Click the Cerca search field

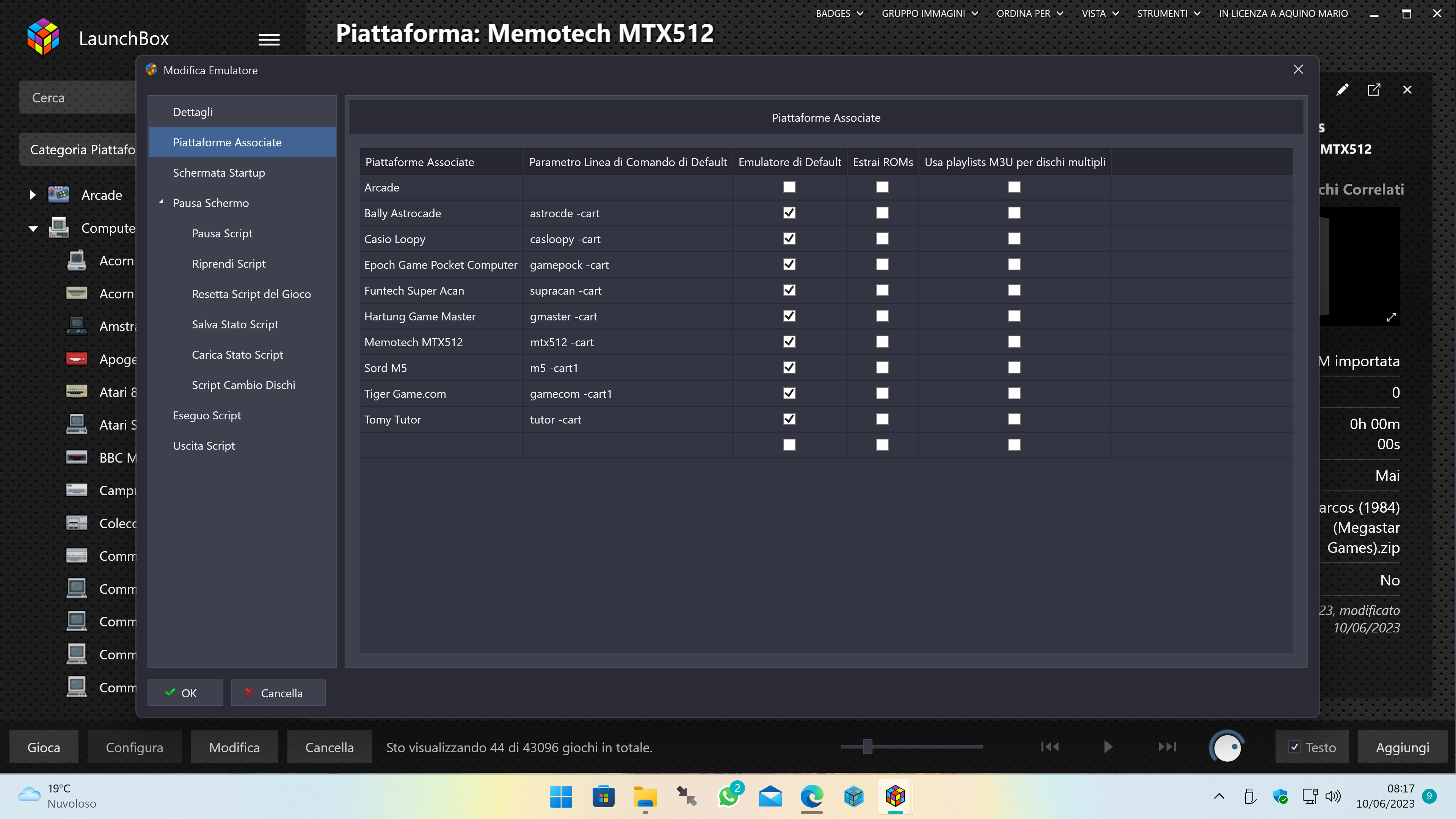pyautogui.click(x=77, y=97)
